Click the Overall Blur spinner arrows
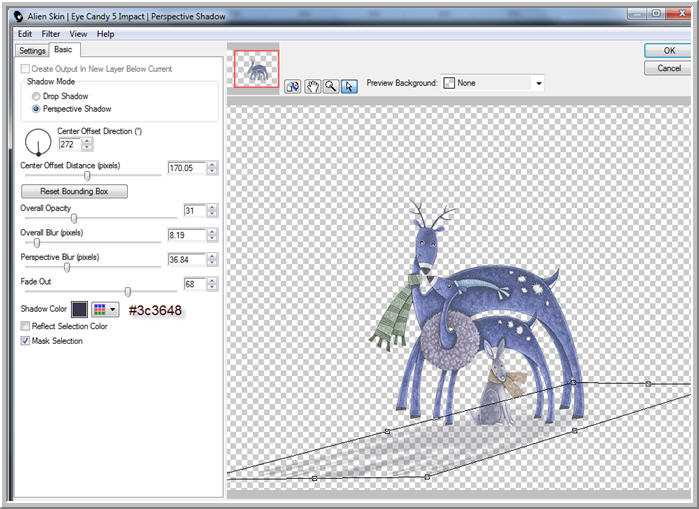699x509 pixels. pos(212,235)
